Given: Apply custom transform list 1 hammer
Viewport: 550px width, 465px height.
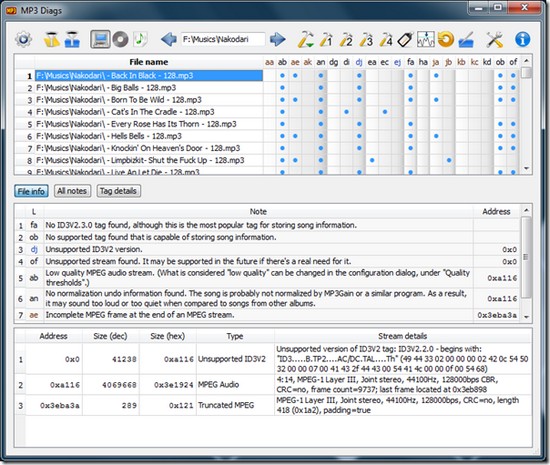Looking at the screenshot, I should point(326,40).
